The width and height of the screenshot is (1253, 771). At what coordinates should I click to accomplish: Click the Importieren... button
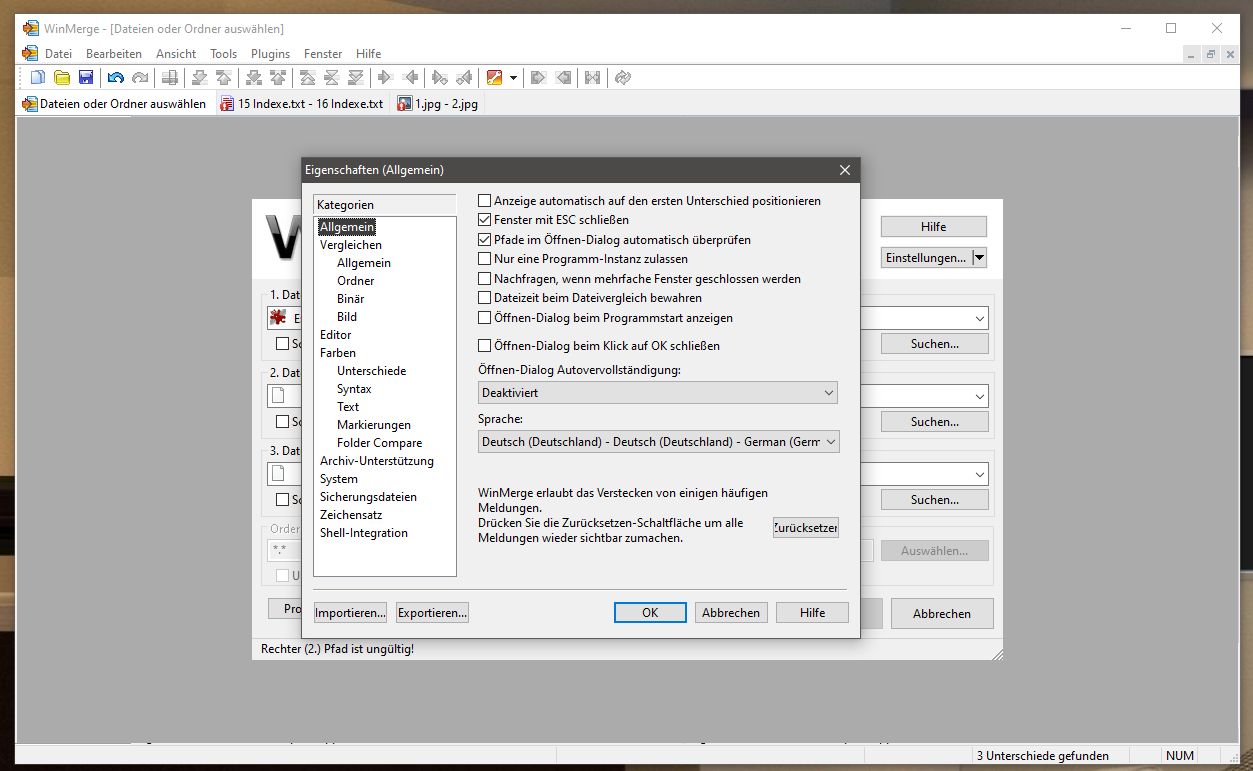350,613
